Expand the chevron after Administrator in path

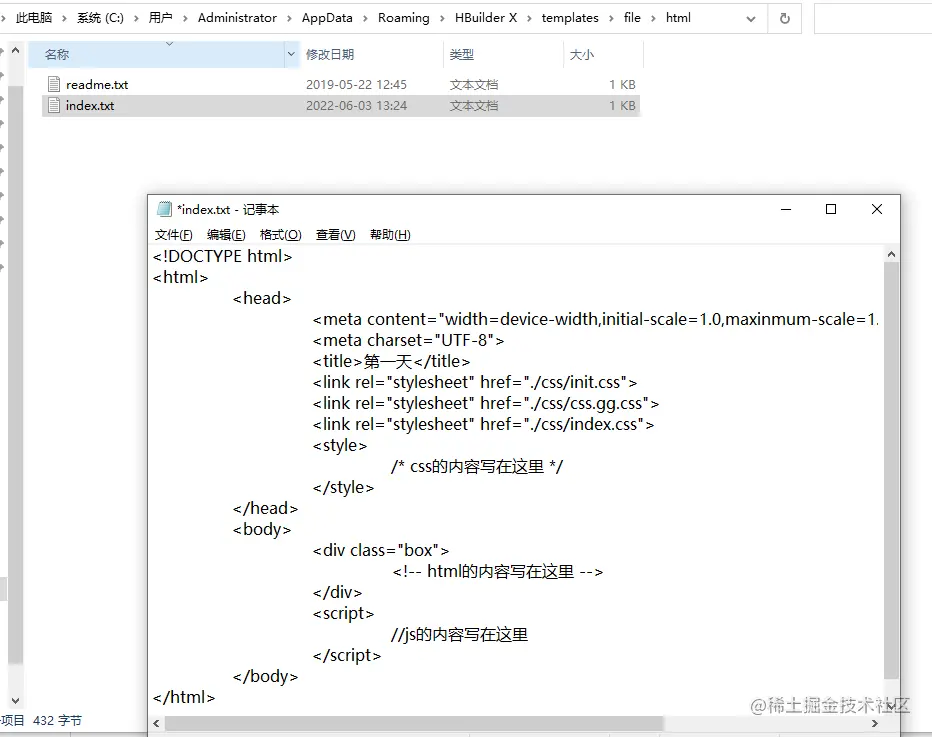(x=289, y=18)
